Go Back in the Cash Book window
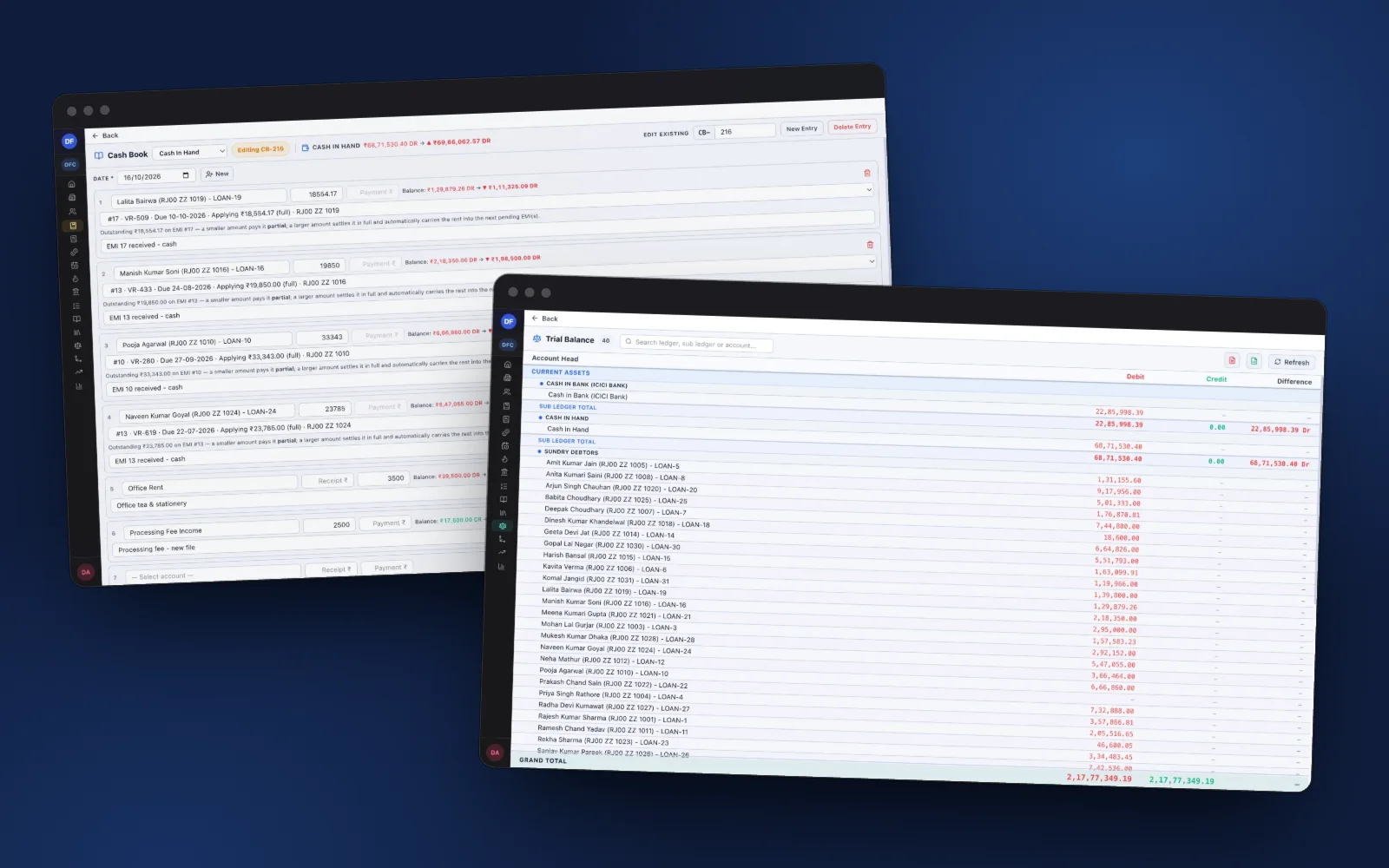Viewport: 1389px width, 868px height. 105,135
